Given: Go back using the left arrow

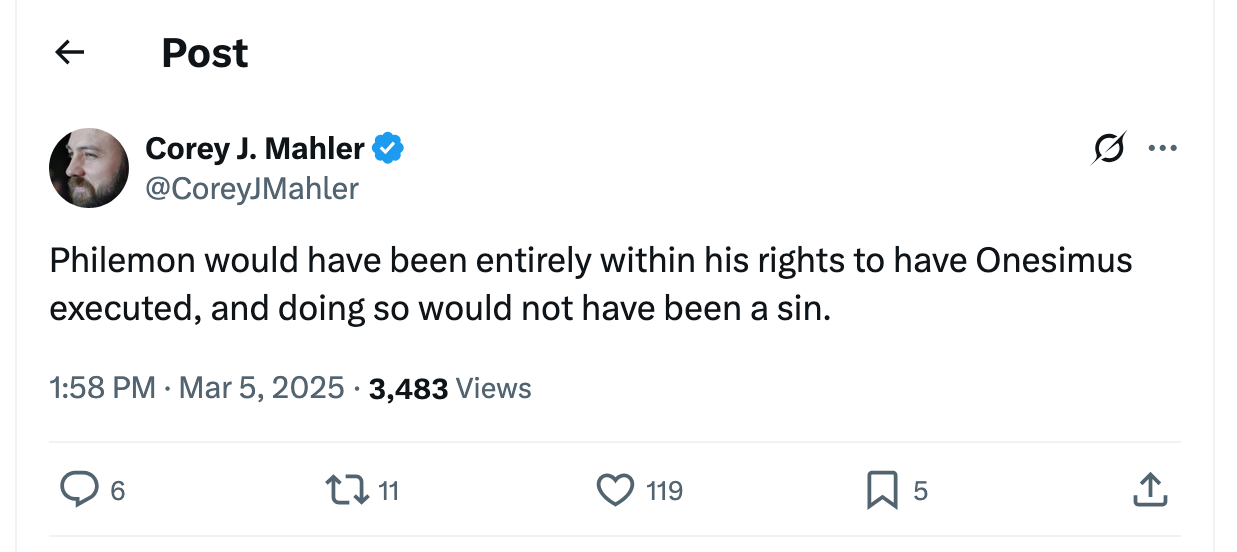Looking at the screenshot, I should pos(69,53).
